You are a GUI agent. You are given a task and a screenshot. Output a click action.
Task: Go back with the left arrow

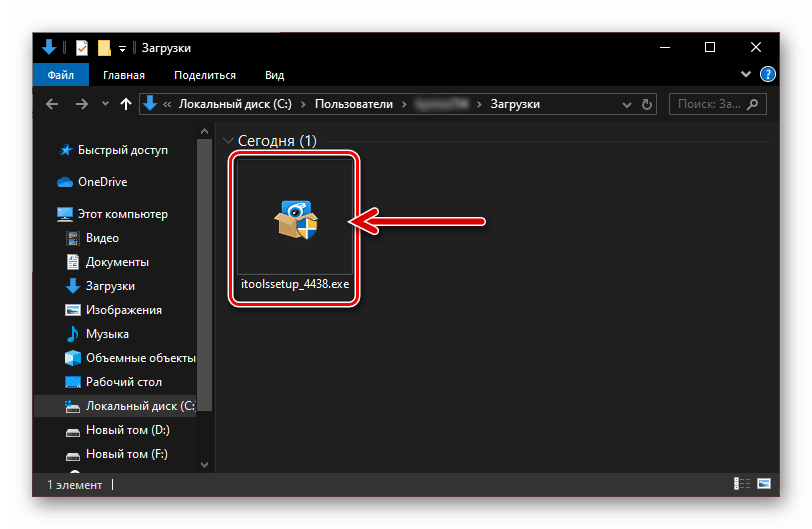pyautogui.click(x=52, y=104)
